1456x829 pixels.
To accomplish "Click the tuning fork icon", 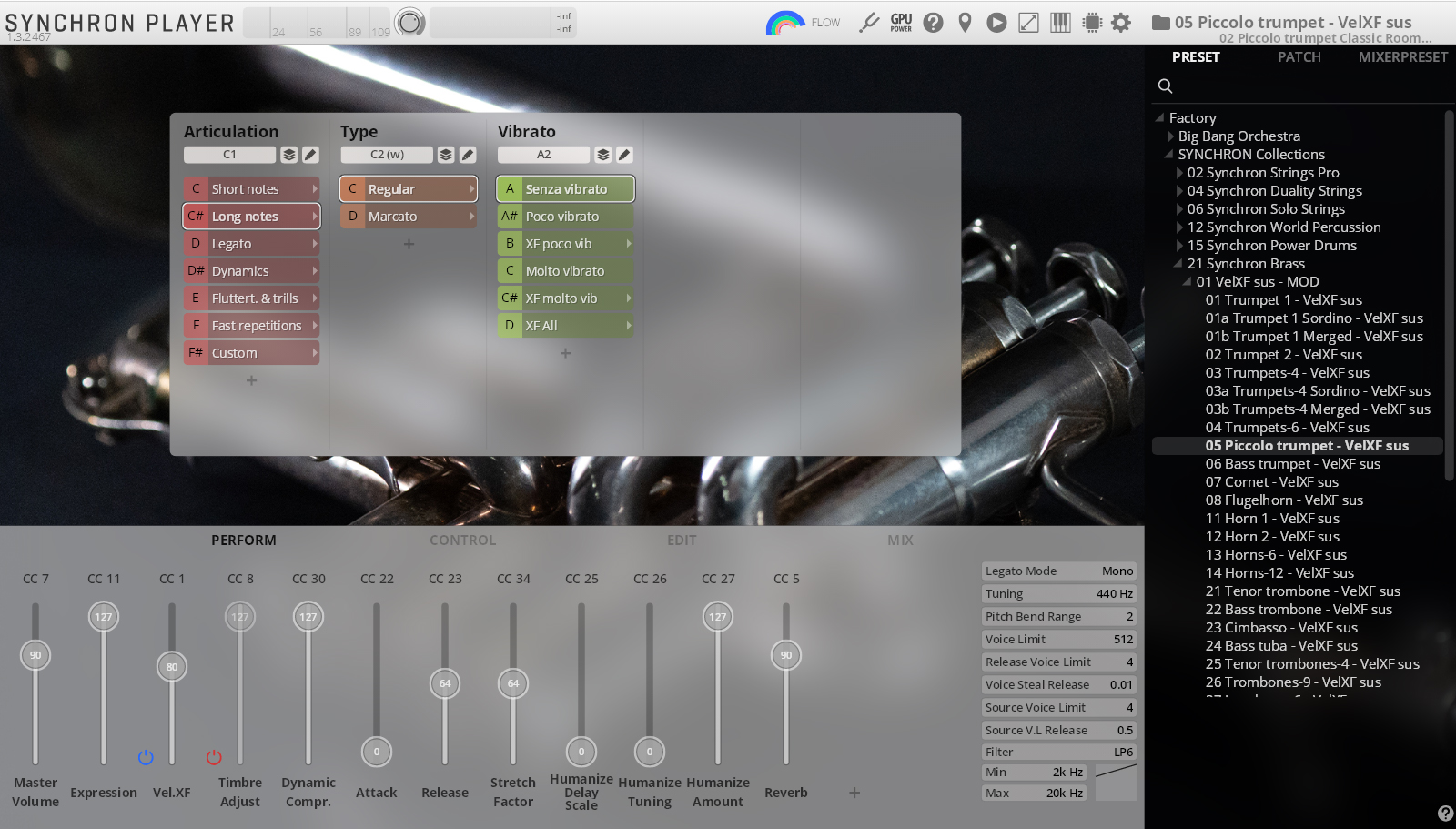I will [869, 23].
